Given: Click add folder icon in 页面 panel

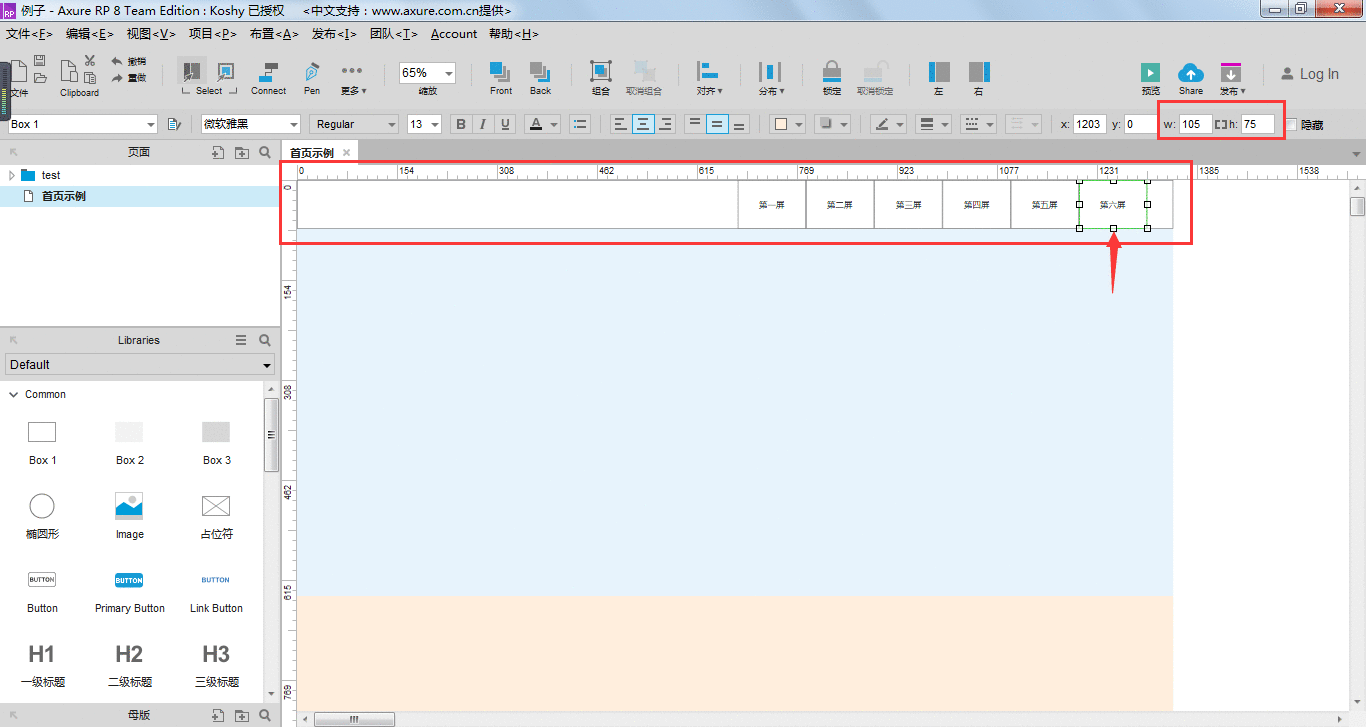Looking at the screenshot, I should coord(241,153).
